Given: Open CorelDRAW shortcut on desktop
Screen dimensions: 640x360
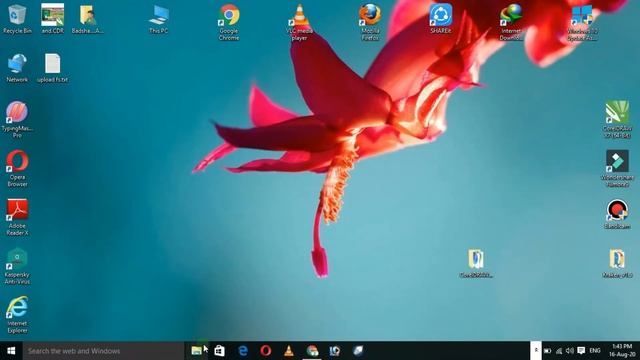Looking at the screenshot, I should [x=617, y=119].
